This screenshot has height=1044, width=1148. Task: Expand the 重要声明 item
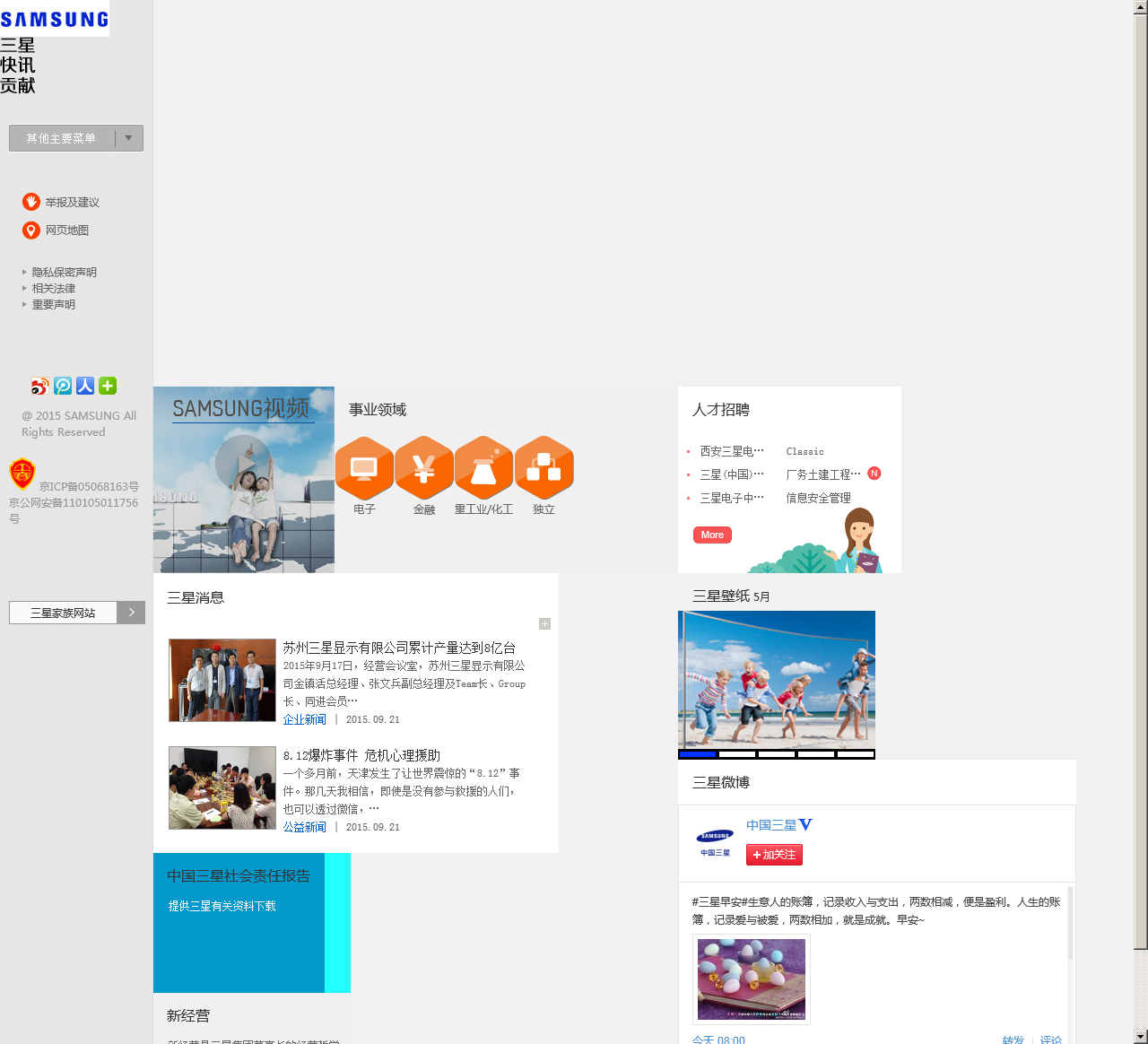tap(53, 304)
